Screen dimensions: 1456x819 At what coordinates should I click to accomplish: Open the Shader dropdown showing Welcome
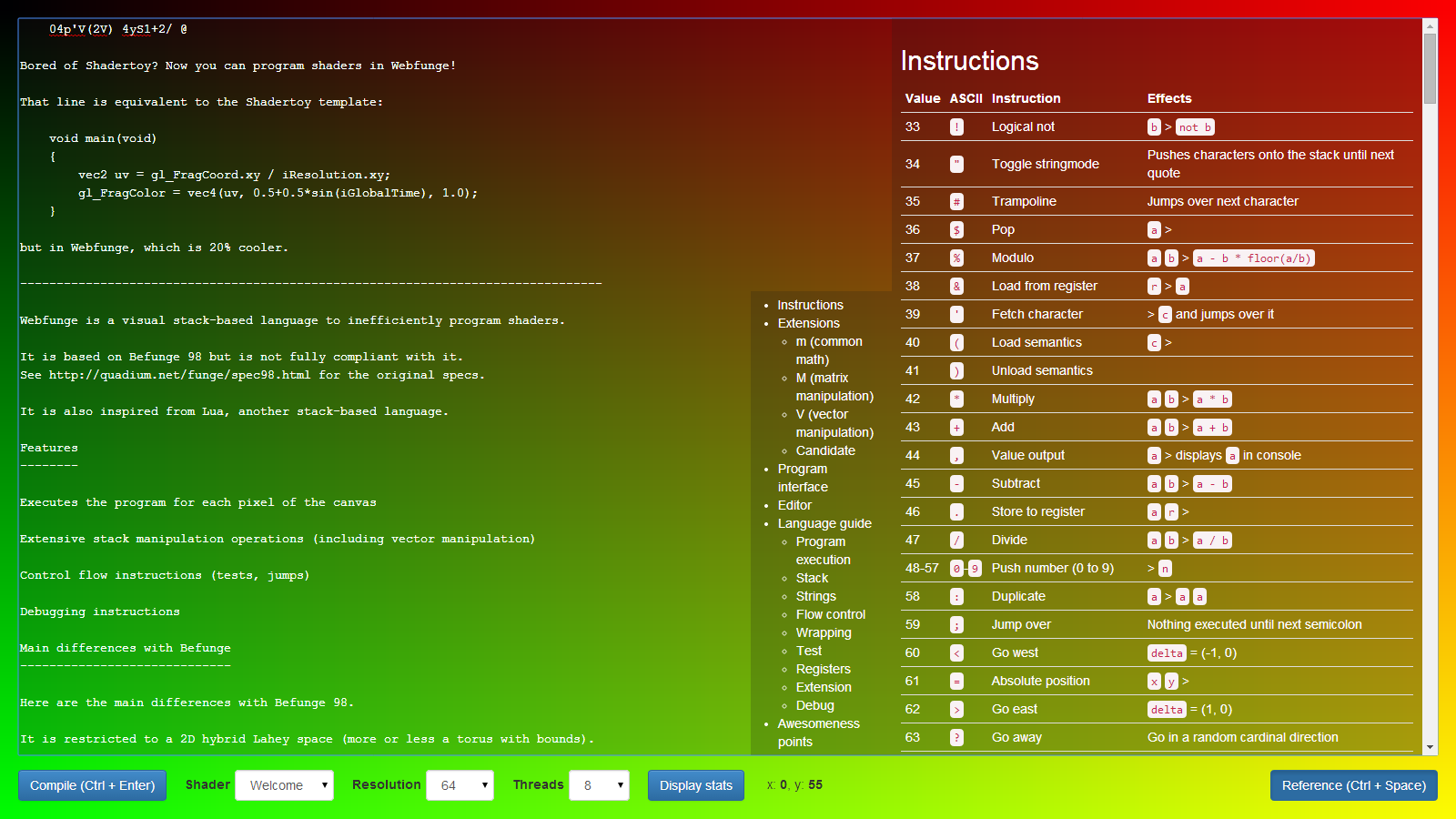coord(284,785)
